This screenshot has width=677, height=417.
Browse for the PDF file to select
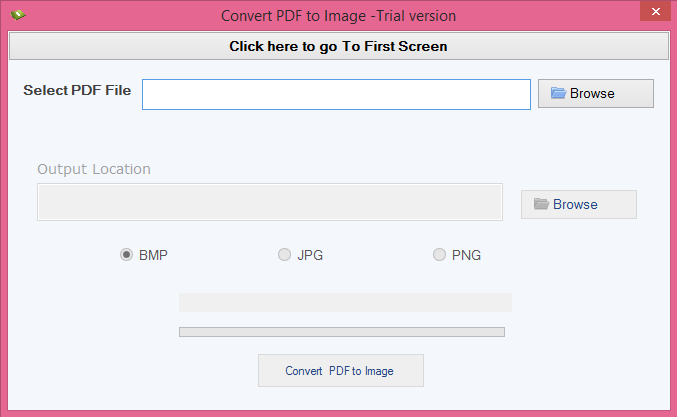click(x=596, y=93)
